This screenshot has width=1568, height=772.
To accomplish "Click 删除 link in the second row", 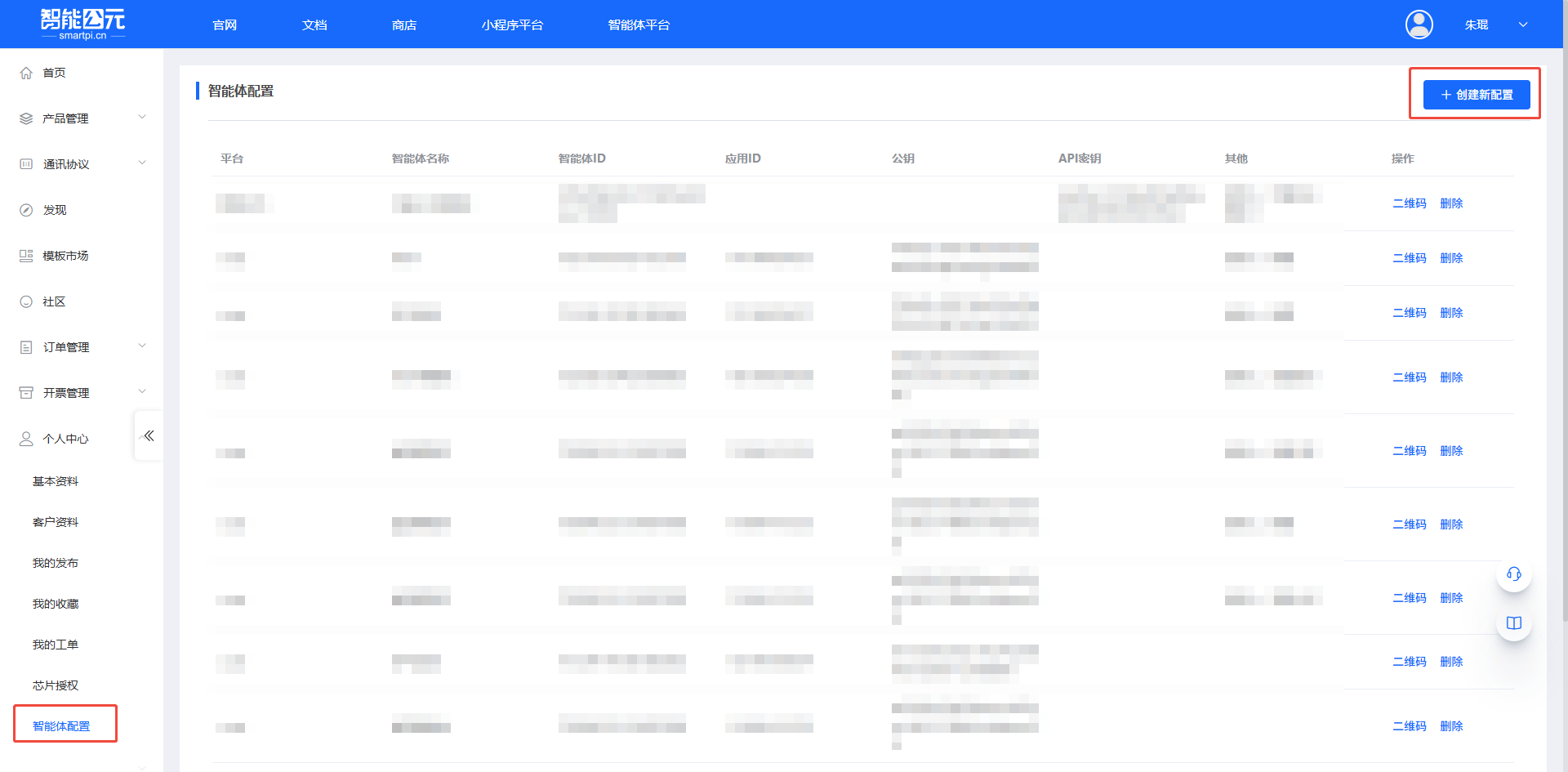I will coord(1451,258).
